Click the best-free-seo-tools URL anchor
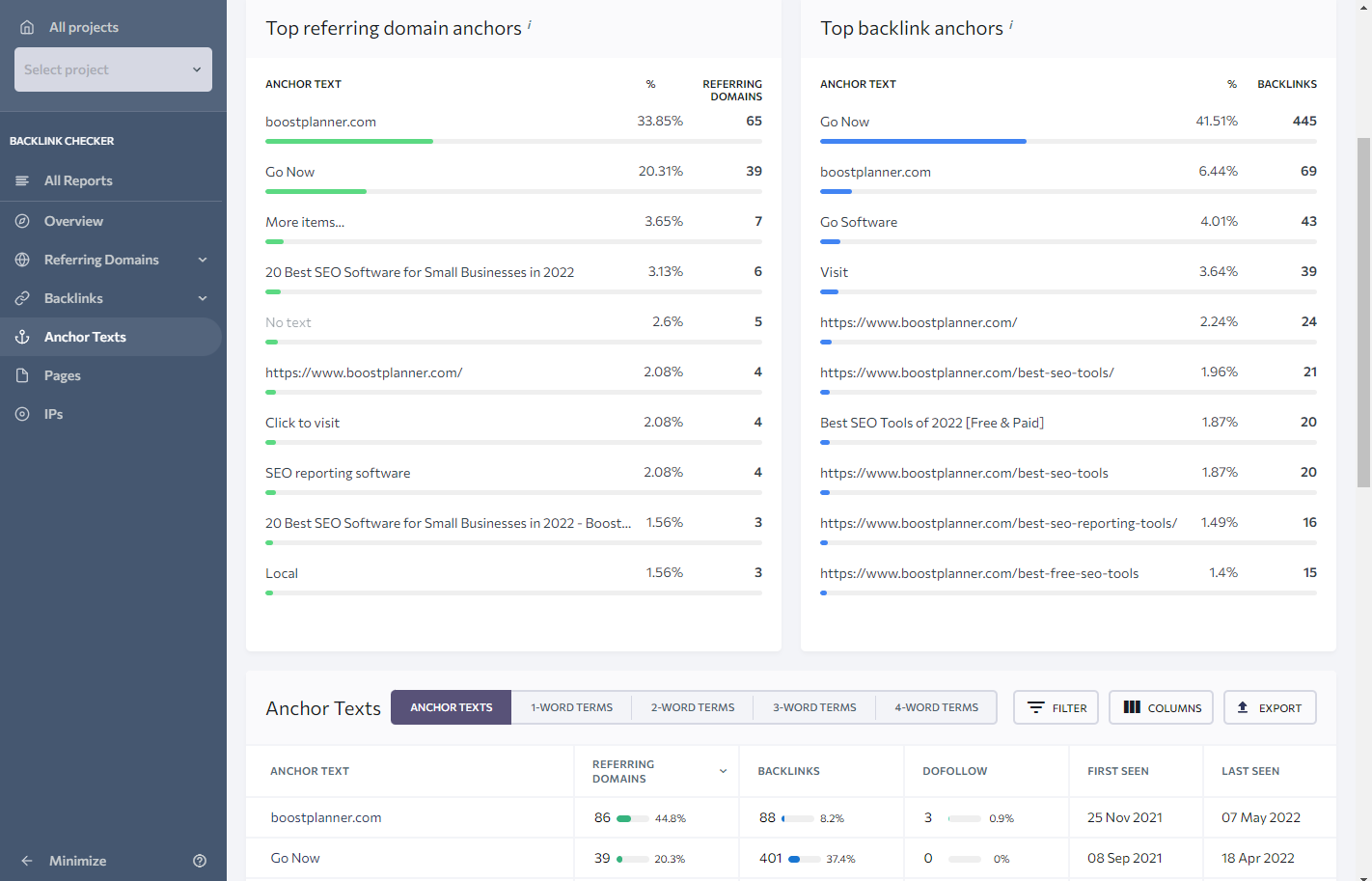 click(979, 573)
